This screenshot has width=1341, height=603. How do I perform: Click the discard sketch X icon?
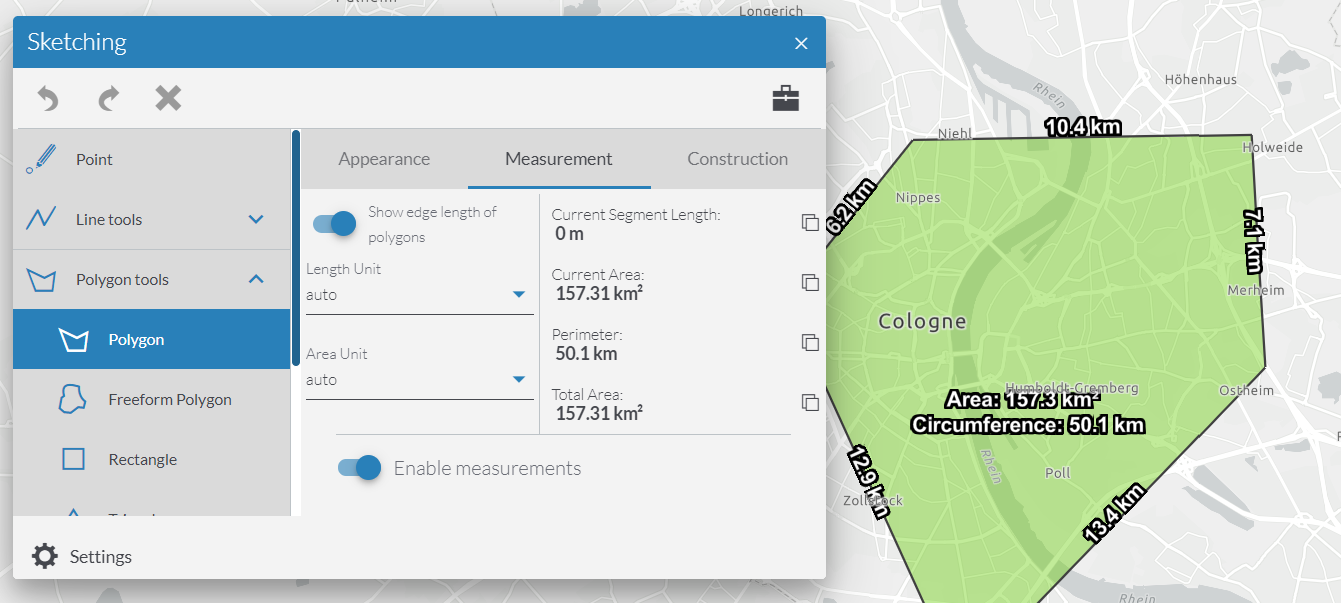(x=168, y=97)
